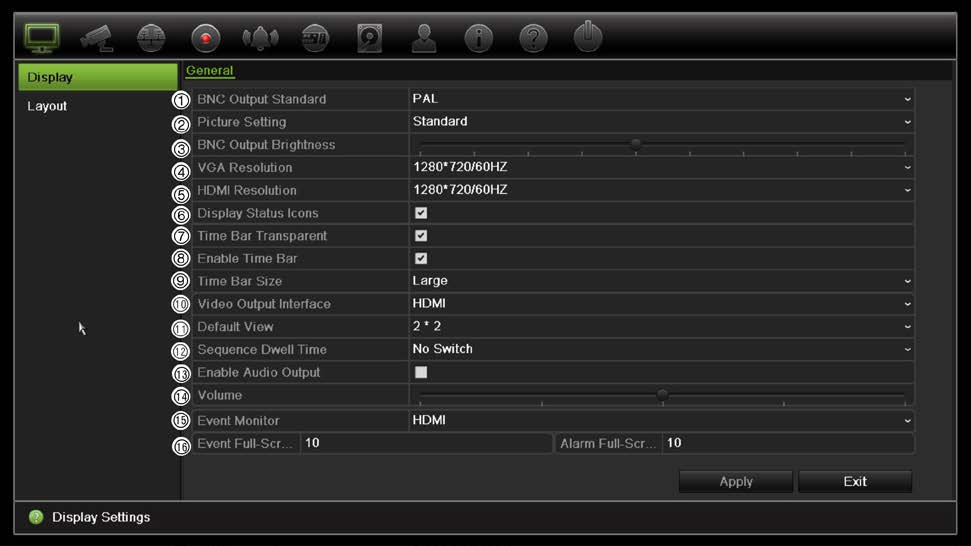Open HDMI Resolution dropdown

[661, 190]
